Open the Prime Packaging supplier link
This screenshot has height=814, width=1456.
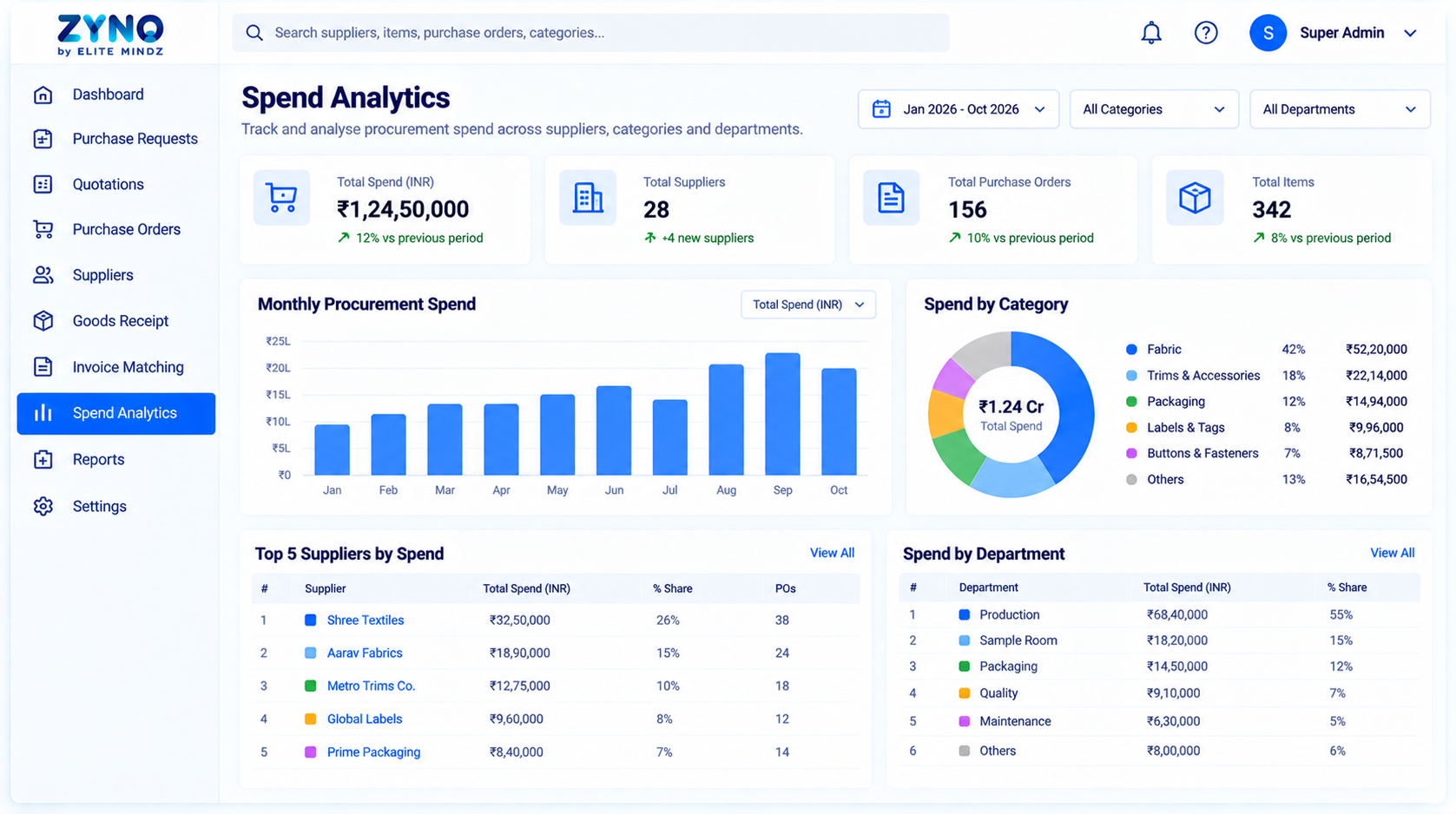pos(373,752)
